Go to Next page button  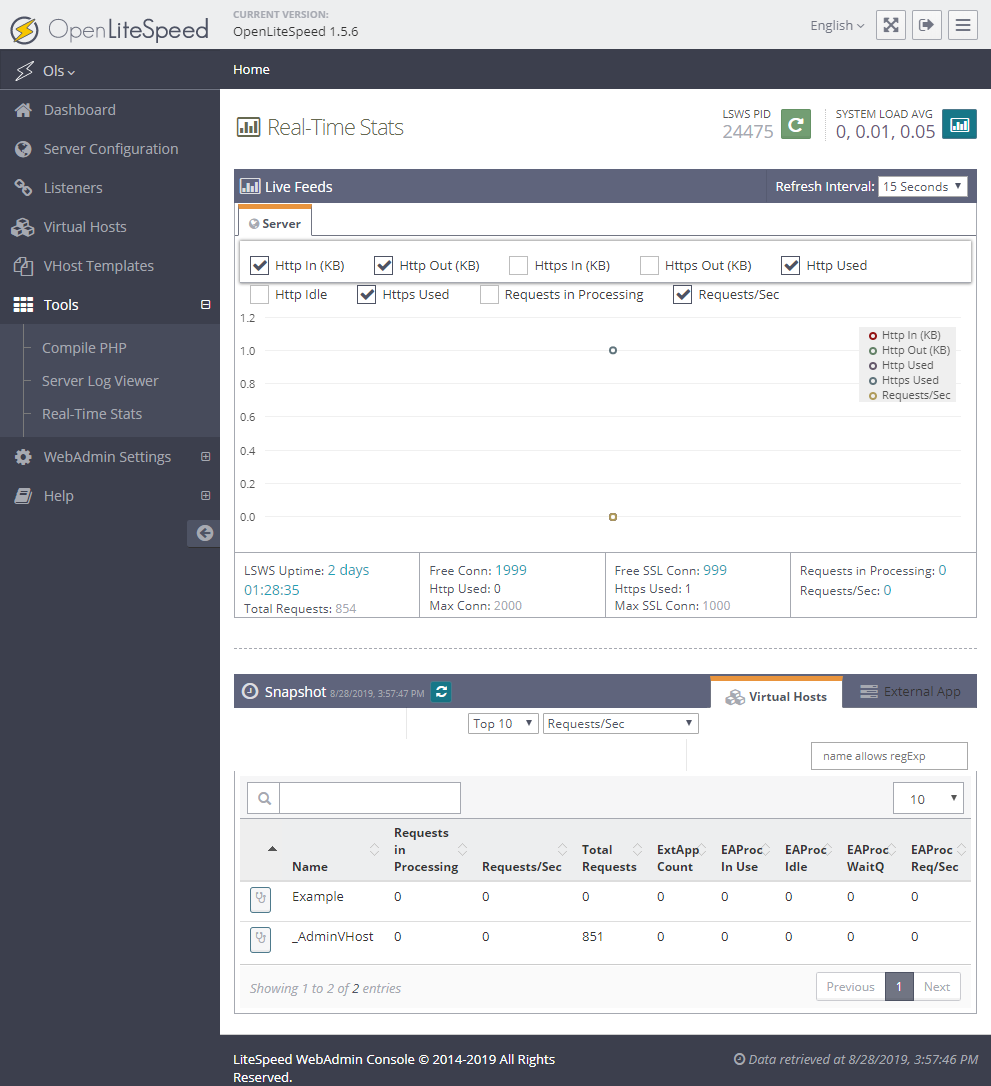tap(937, 987)
